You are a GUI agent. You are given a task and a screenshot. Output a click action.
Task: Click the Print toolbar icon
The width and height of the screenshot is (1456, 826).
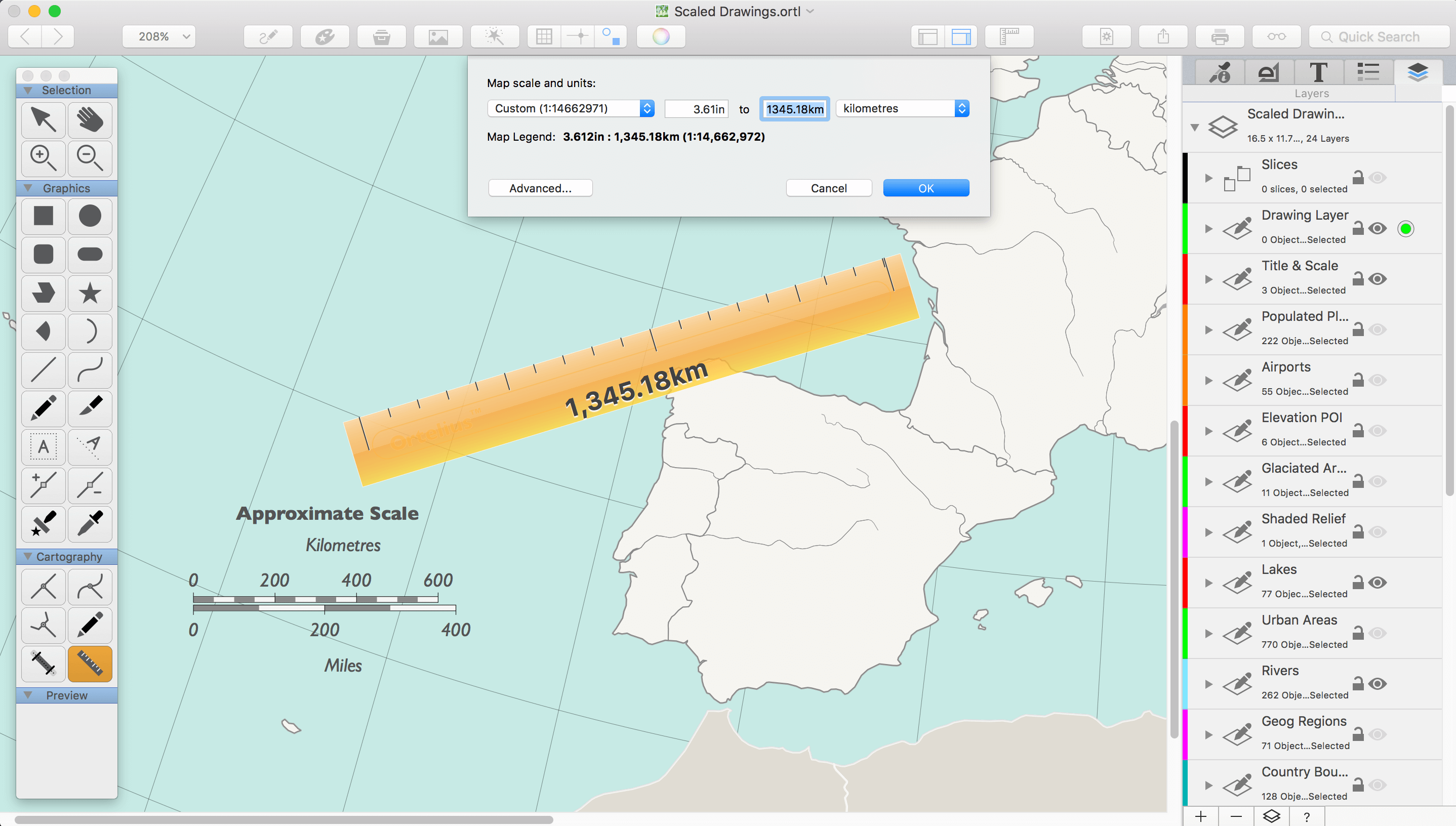[x=1220, y=37]
